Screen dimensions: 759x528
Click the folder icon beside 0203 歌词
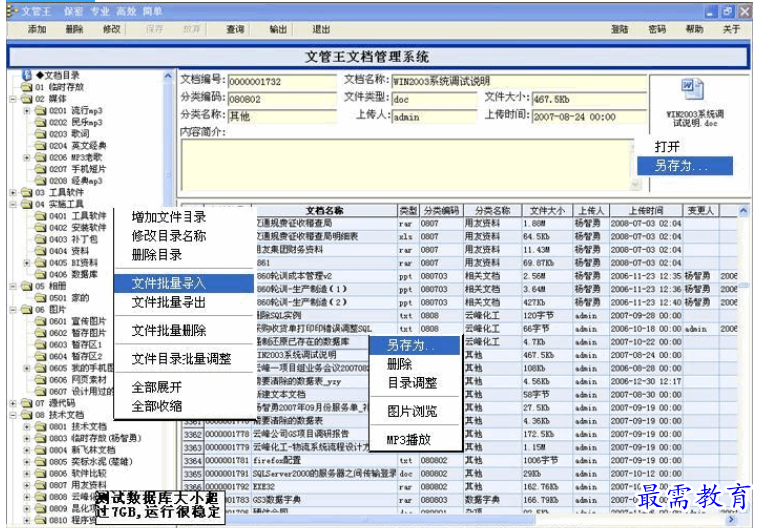41,134
